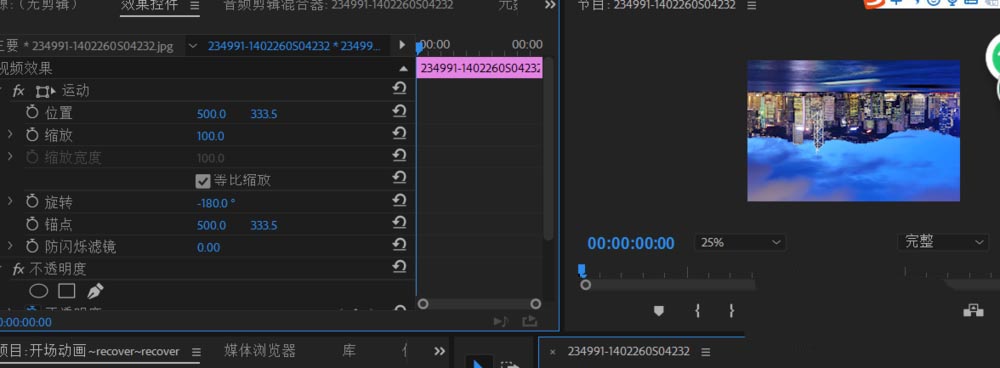1000x368 pixels.
Task: Click the export icon beside play-audio
Action: (529, 321)
